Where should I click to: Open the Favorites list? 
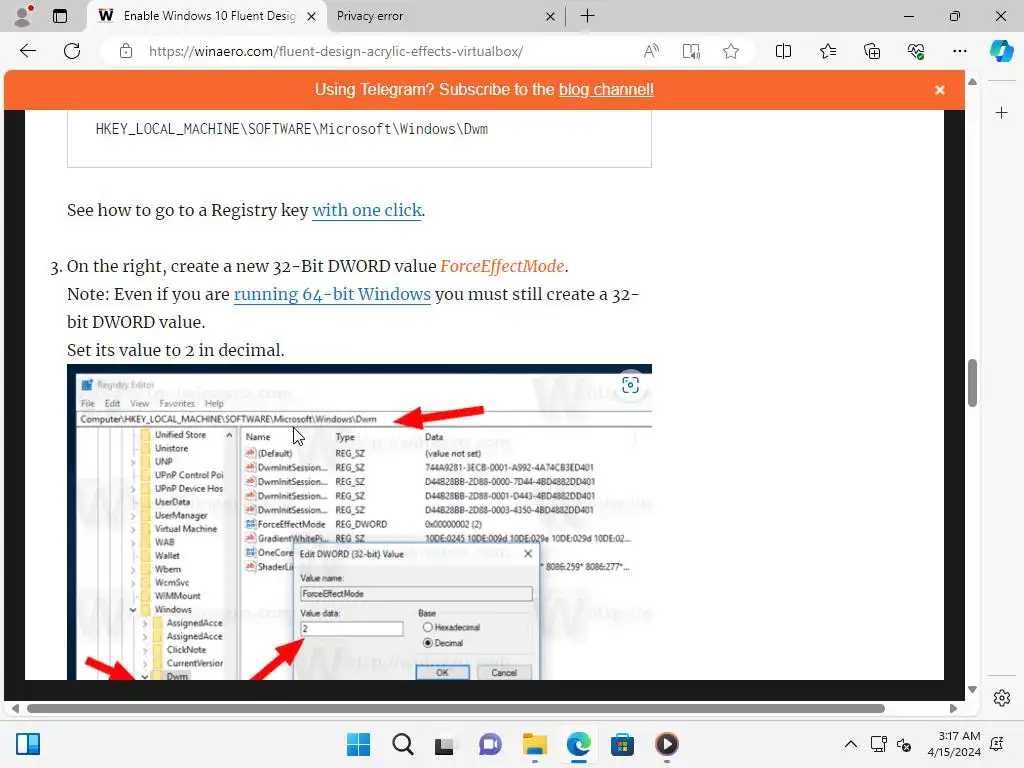(827, 51)
